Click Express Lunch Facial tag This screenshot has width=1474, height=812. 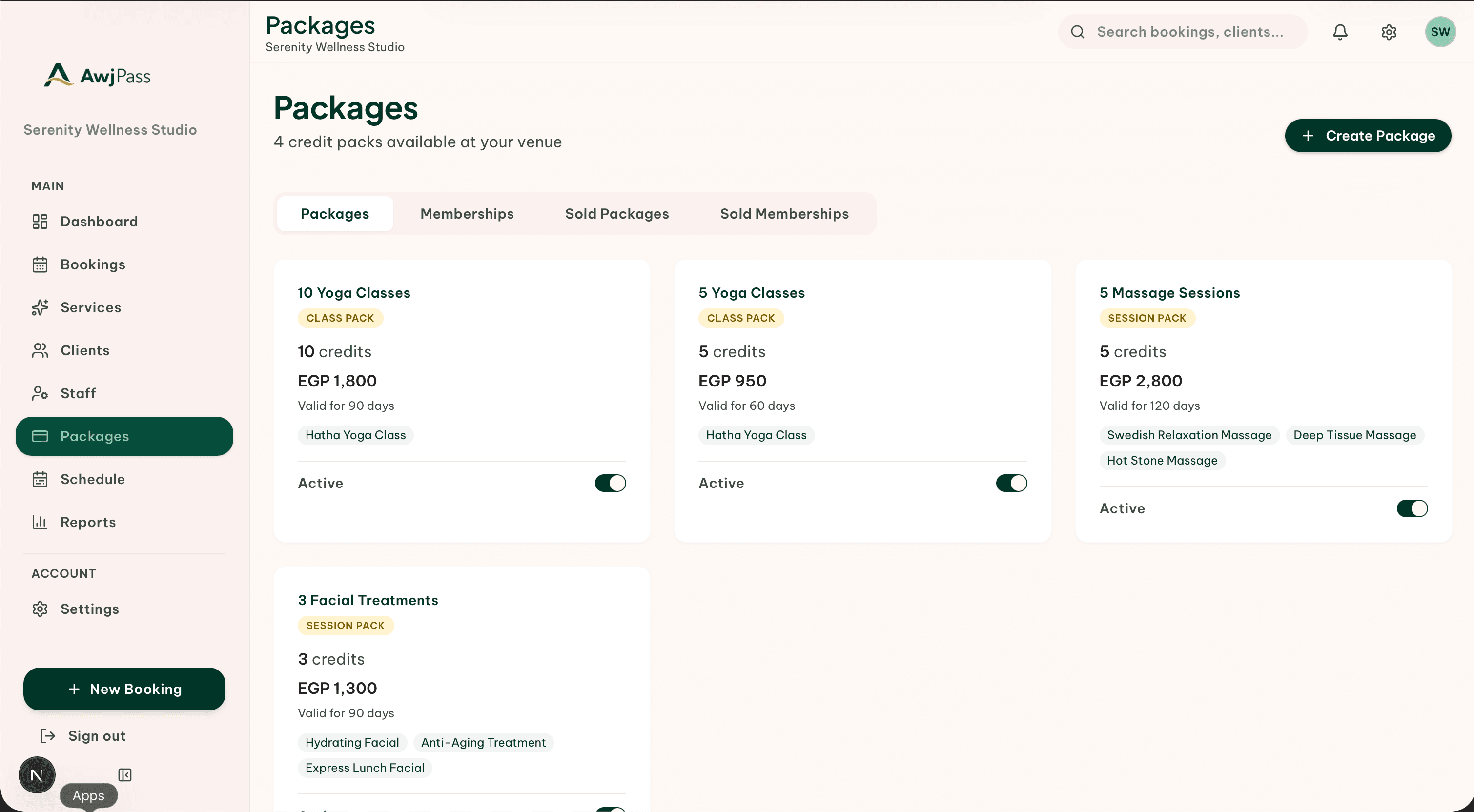[365, 768]
